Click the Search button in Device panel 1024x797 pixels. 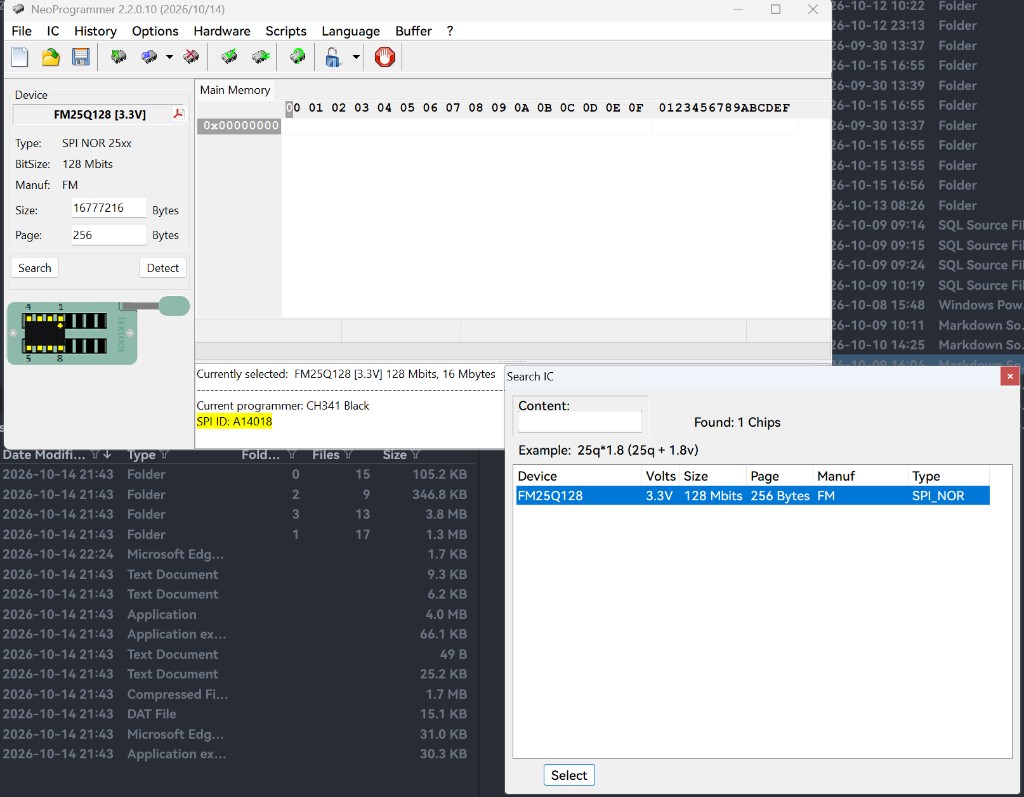(x=35, y=268)
